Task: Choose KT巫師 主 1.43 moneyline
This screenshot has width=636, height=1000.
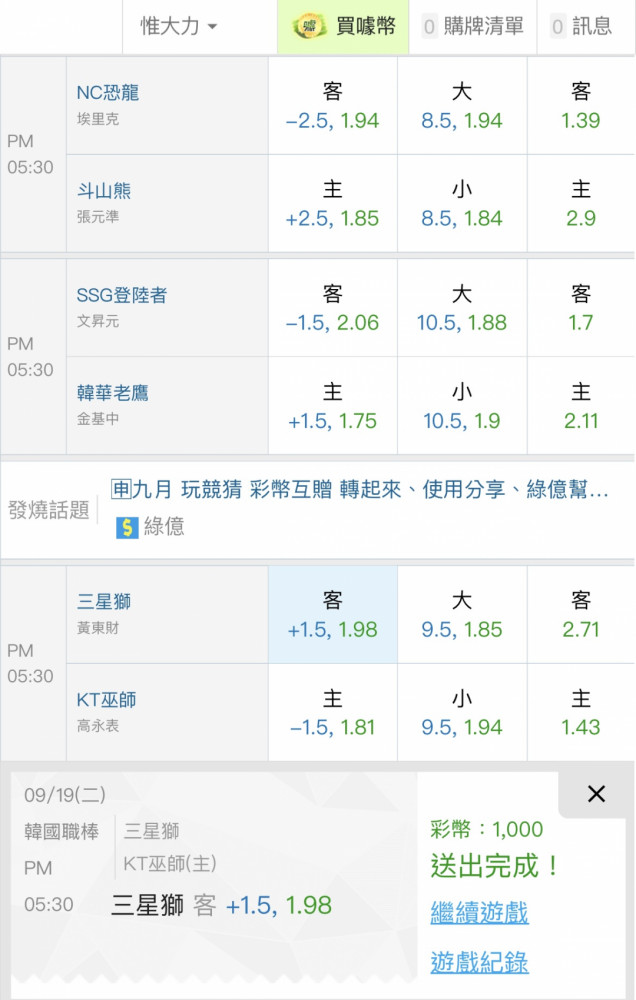Action: [581, 712]
